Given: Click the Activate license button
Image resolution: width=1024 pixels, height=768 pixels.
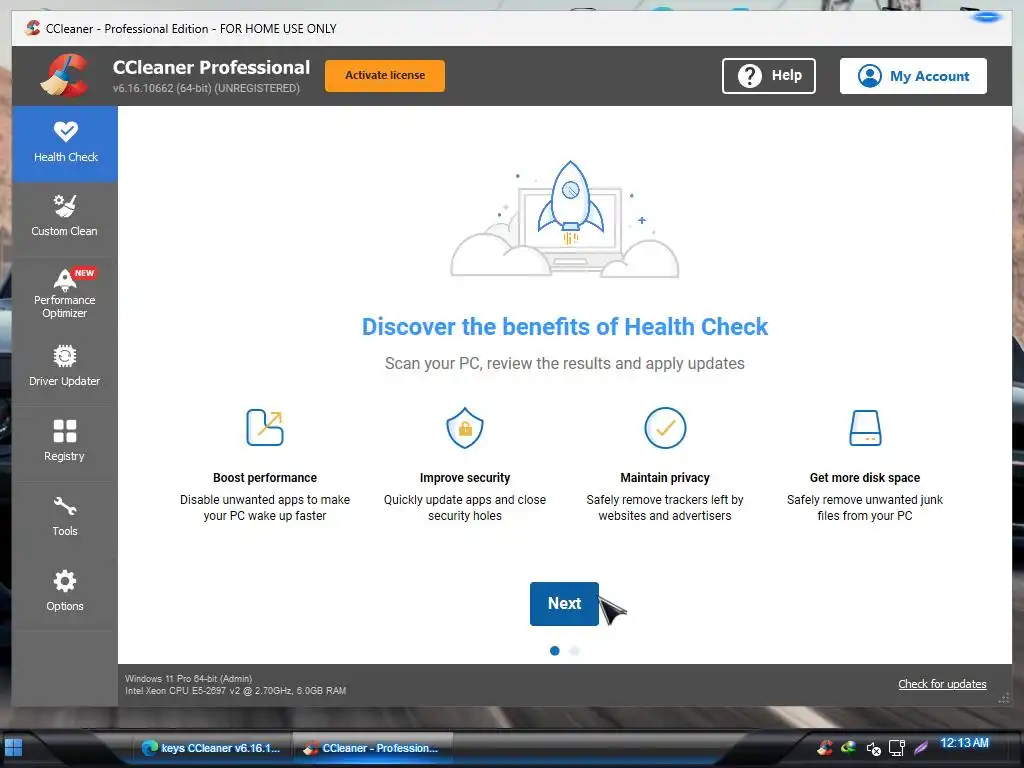Looking at the screenshot, I should pos(385,76).
